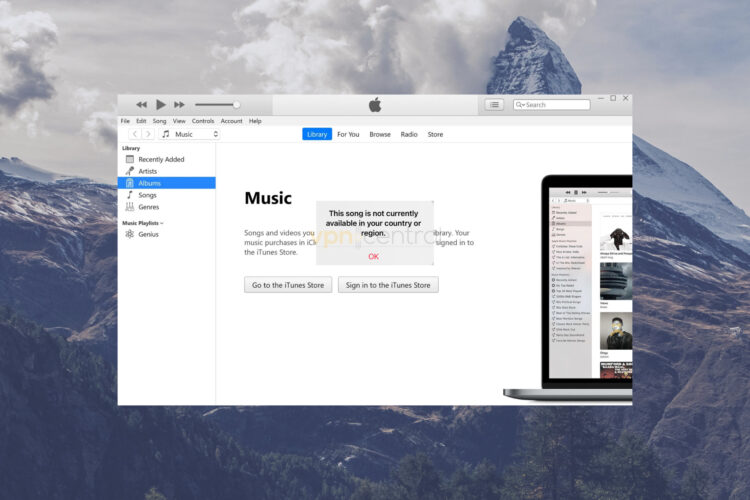The height and width of the screenshot is (500, 750).
Task: Switch to the Library tab
Action: (317, 134)
